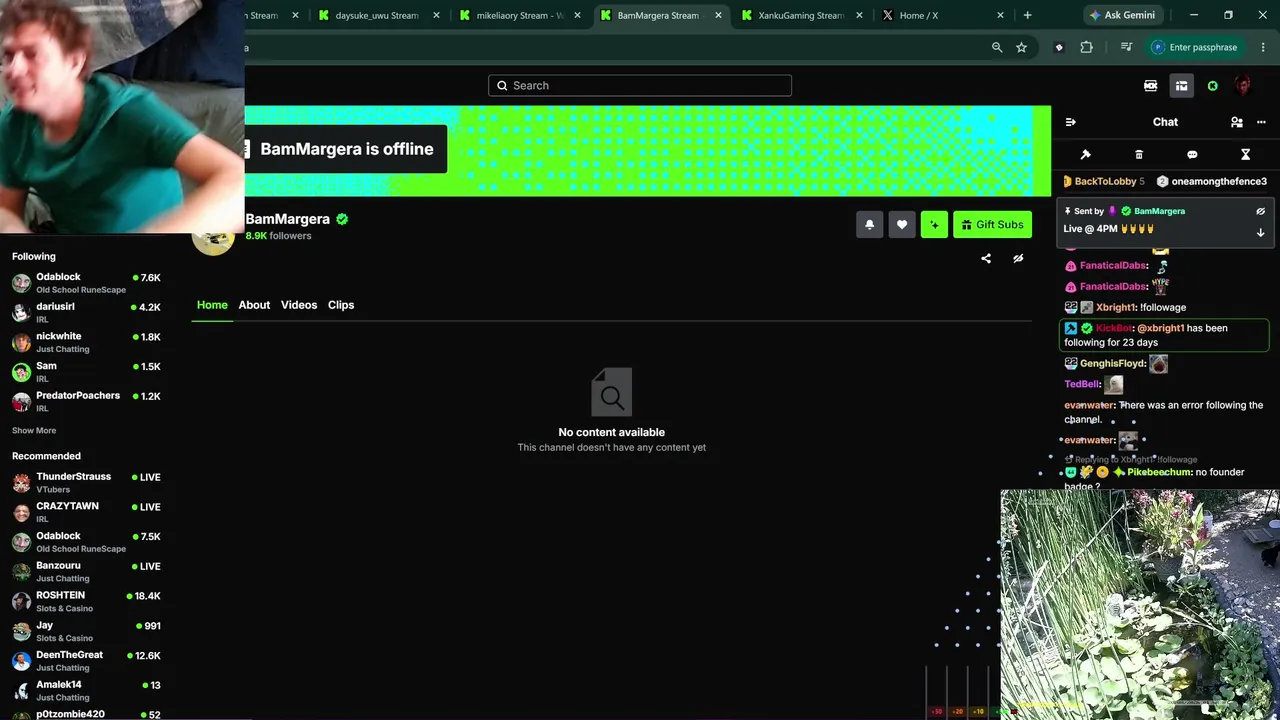This screenshot has height=720, width=1280.
Task: Click the highlighted store icon in header
Action: (x=1181, y=86)
